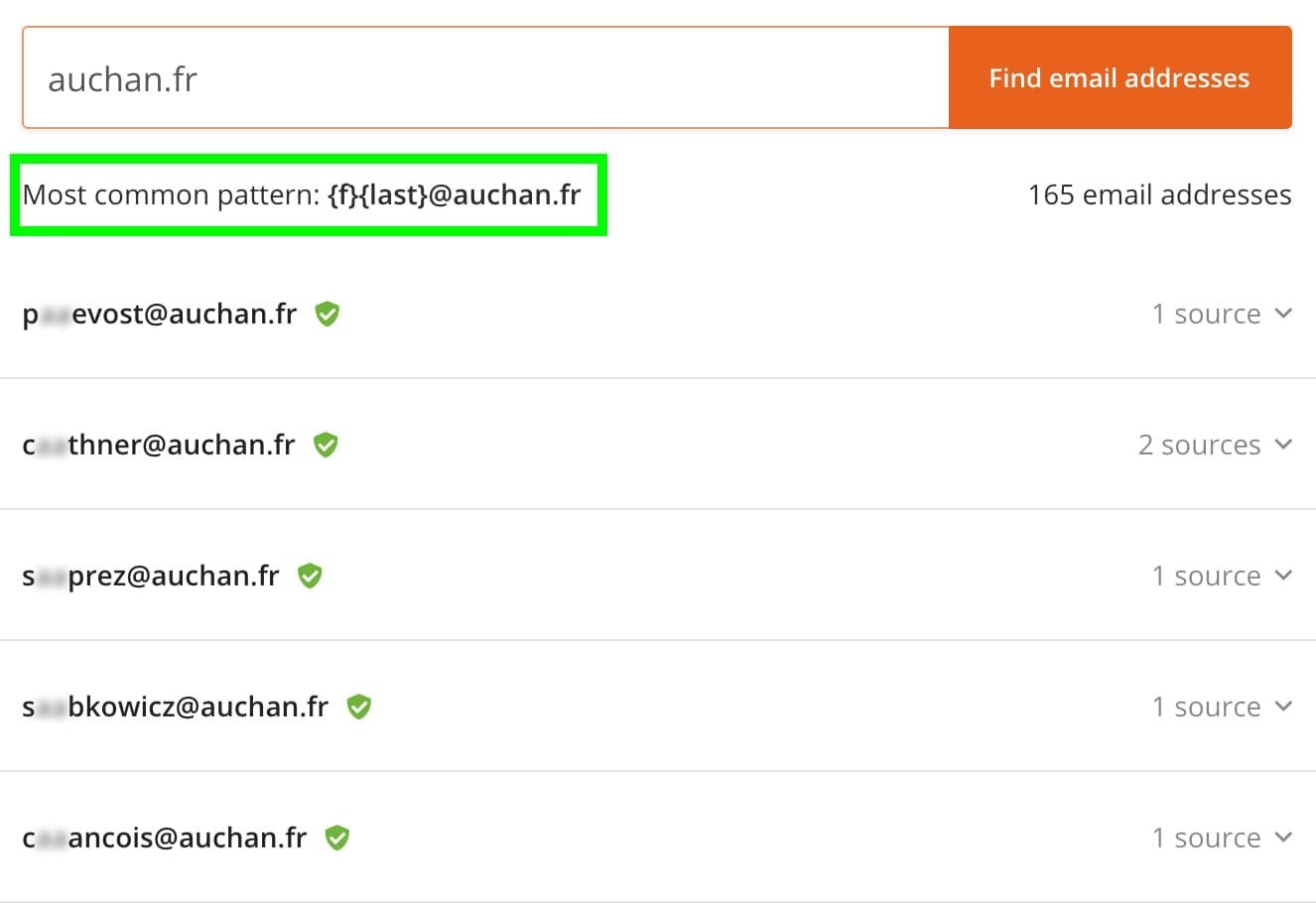
Task: Open the 1 source label for evost@auchan.fr
Action: point(1206,314)
